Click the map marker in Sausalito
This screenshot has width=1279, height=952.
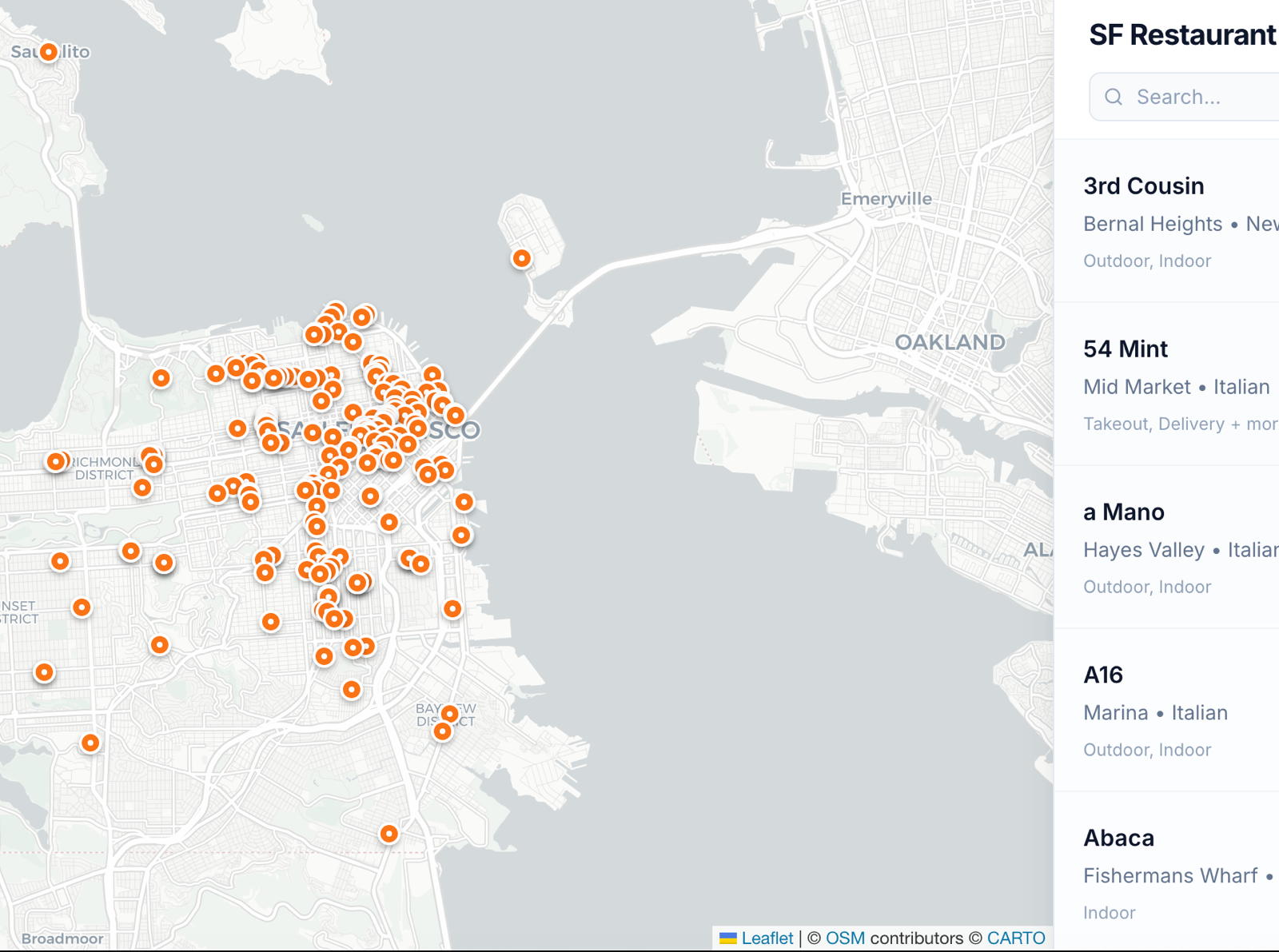tap(49, 52)
